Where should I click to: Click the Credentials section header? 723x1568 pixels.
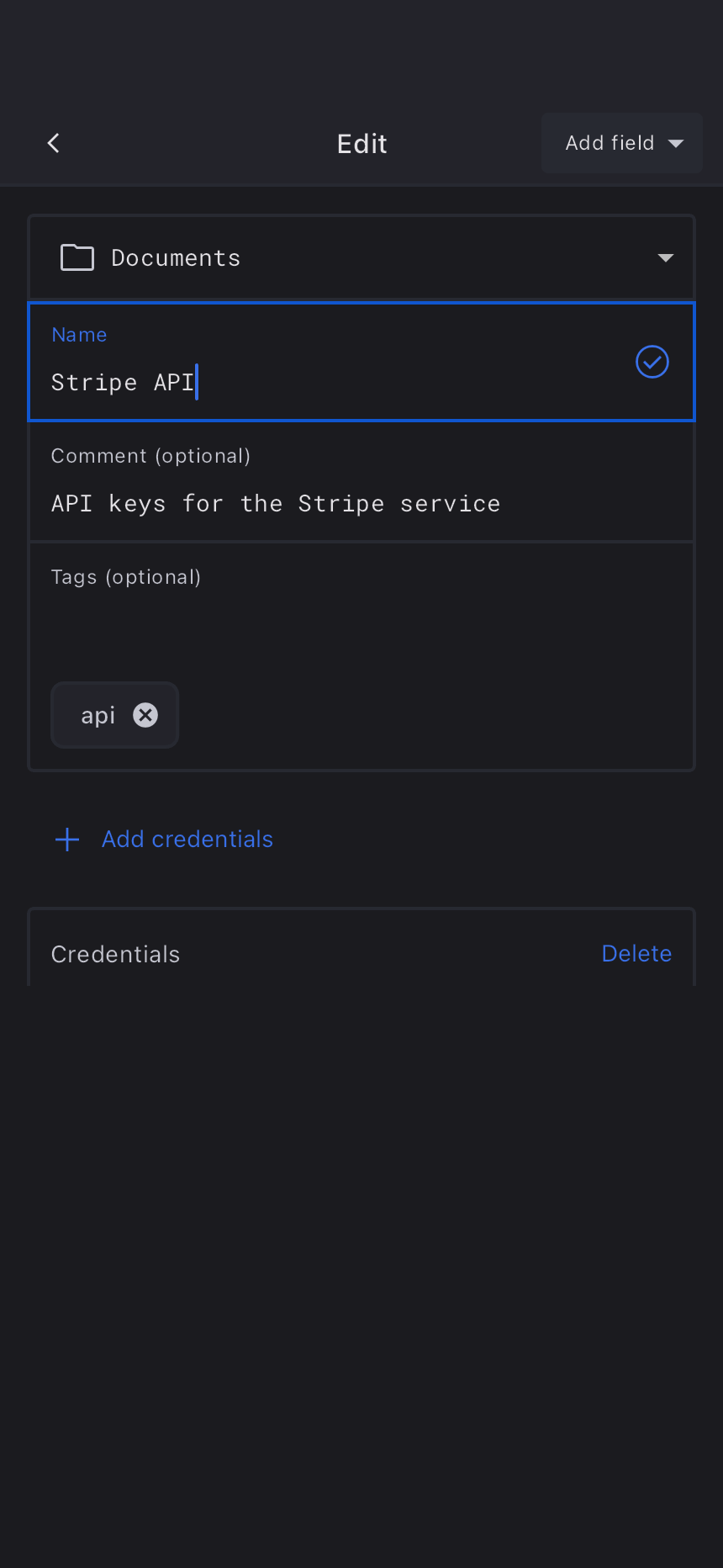point(115,954)
